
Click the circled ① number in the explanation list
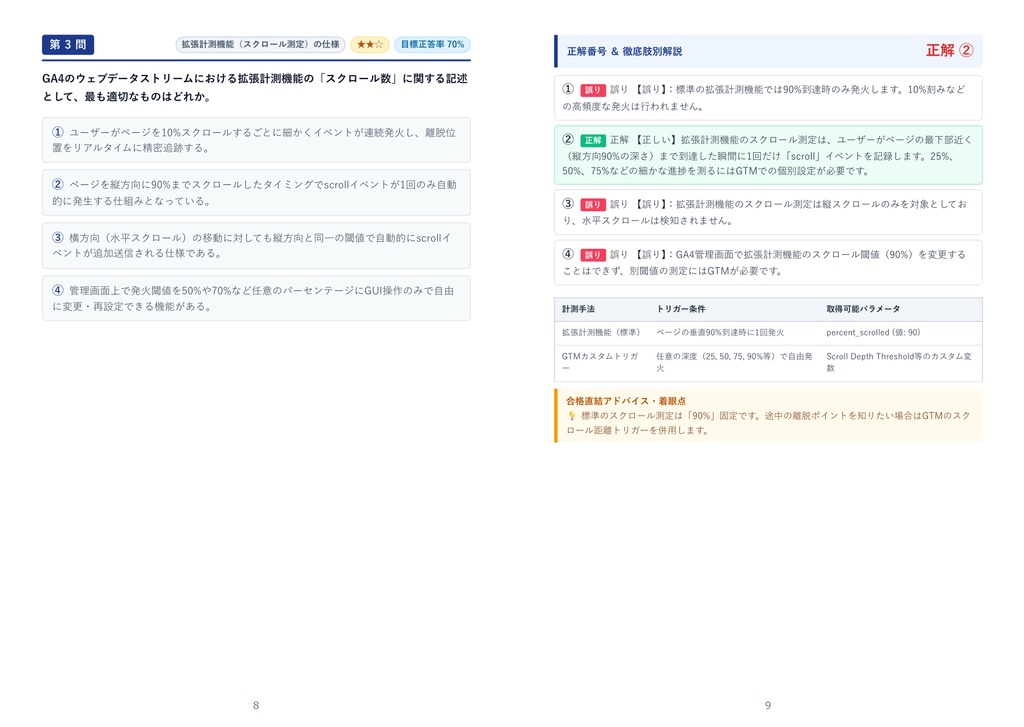(568, 89)
